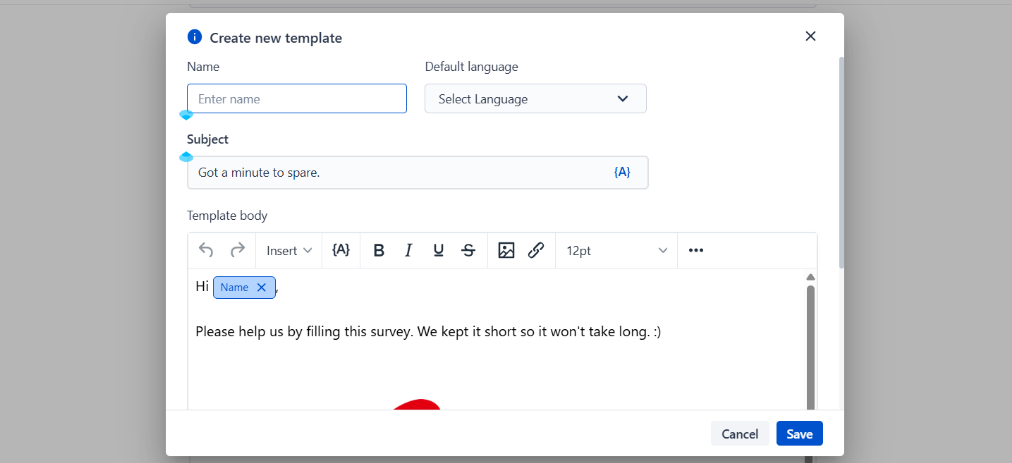Image resolution: width=1012 pixels, height=463 pixels.
Task: Expand the Insert menu in toolbar
Action: click(289, 251)
